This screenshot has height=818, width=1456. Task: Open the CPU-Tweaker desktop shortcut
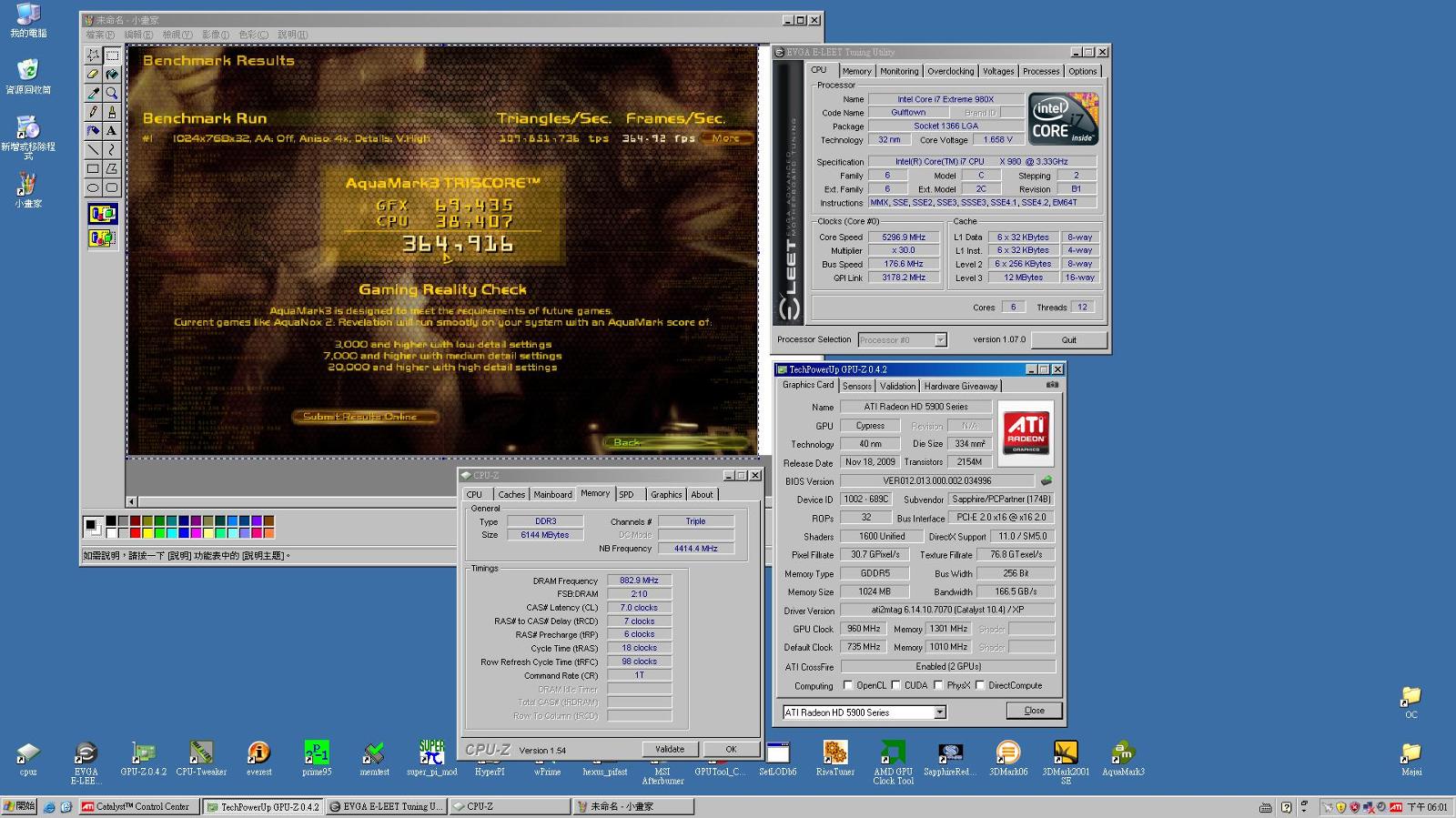tap(201, 758)
